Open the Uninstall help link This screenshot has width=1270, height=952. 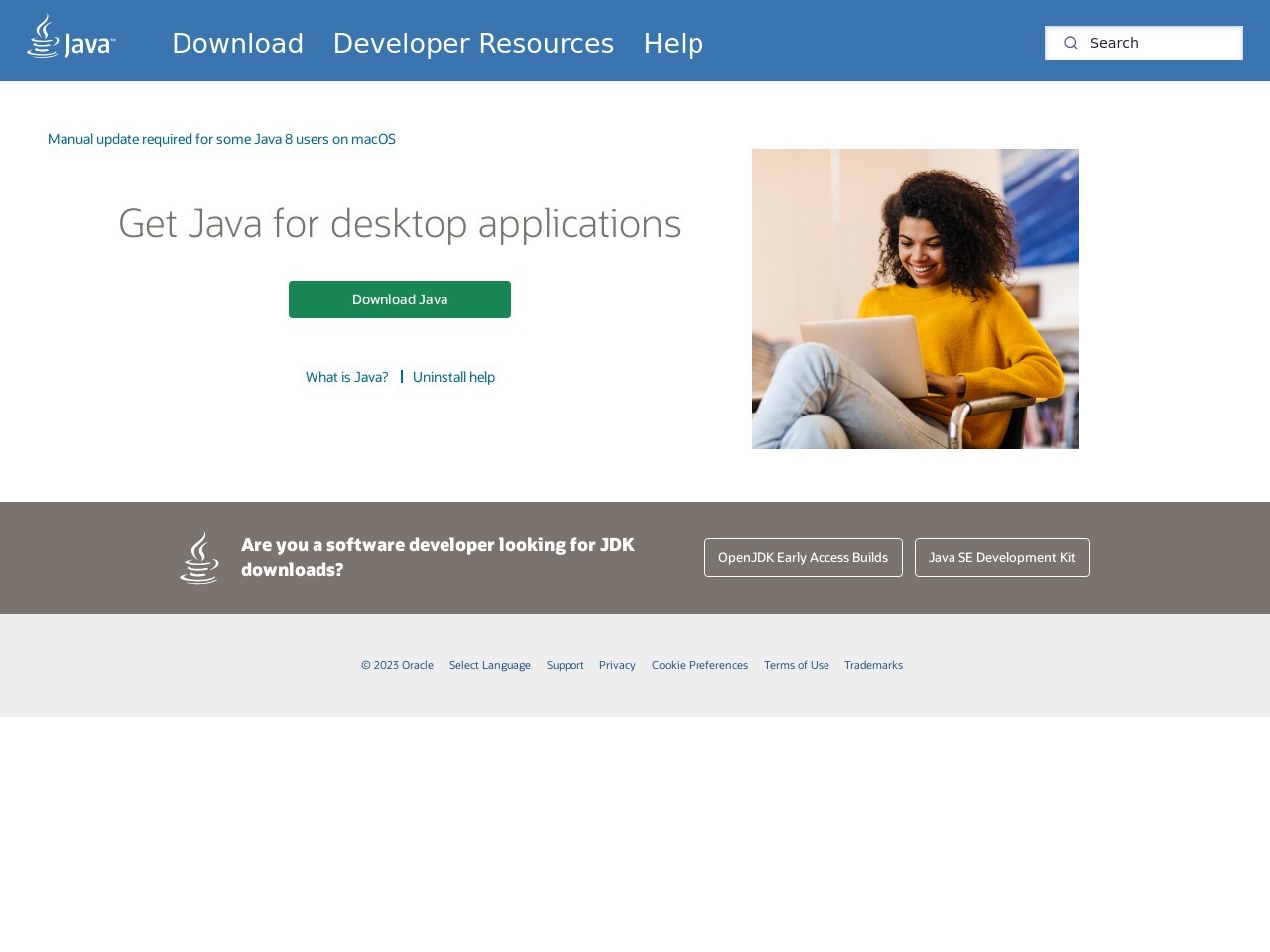click(x=453, y=377)
